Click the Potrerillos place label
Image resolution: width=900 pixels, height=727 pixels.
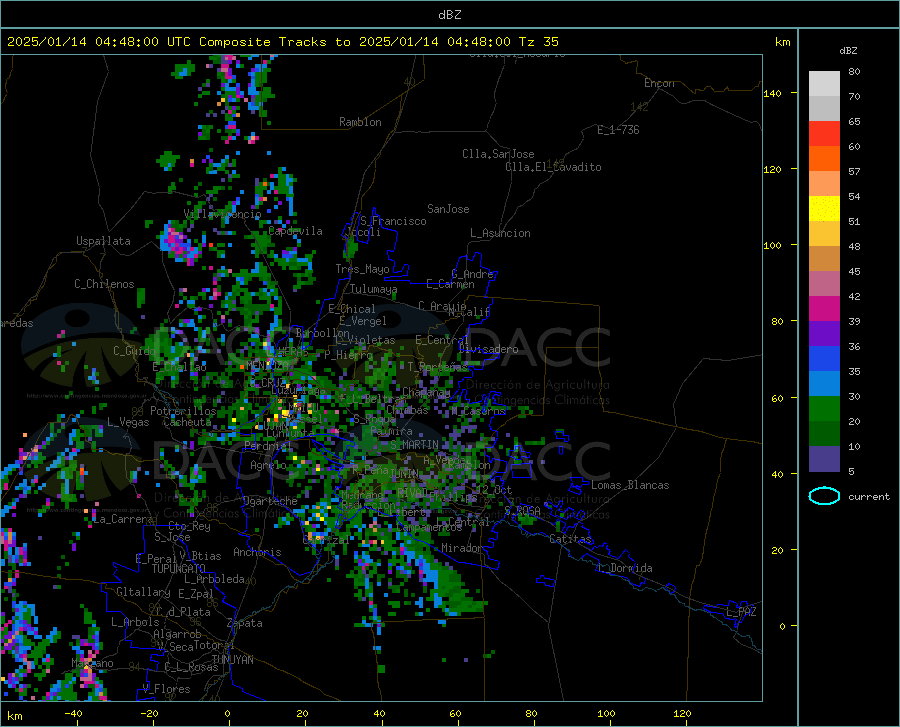183,411
